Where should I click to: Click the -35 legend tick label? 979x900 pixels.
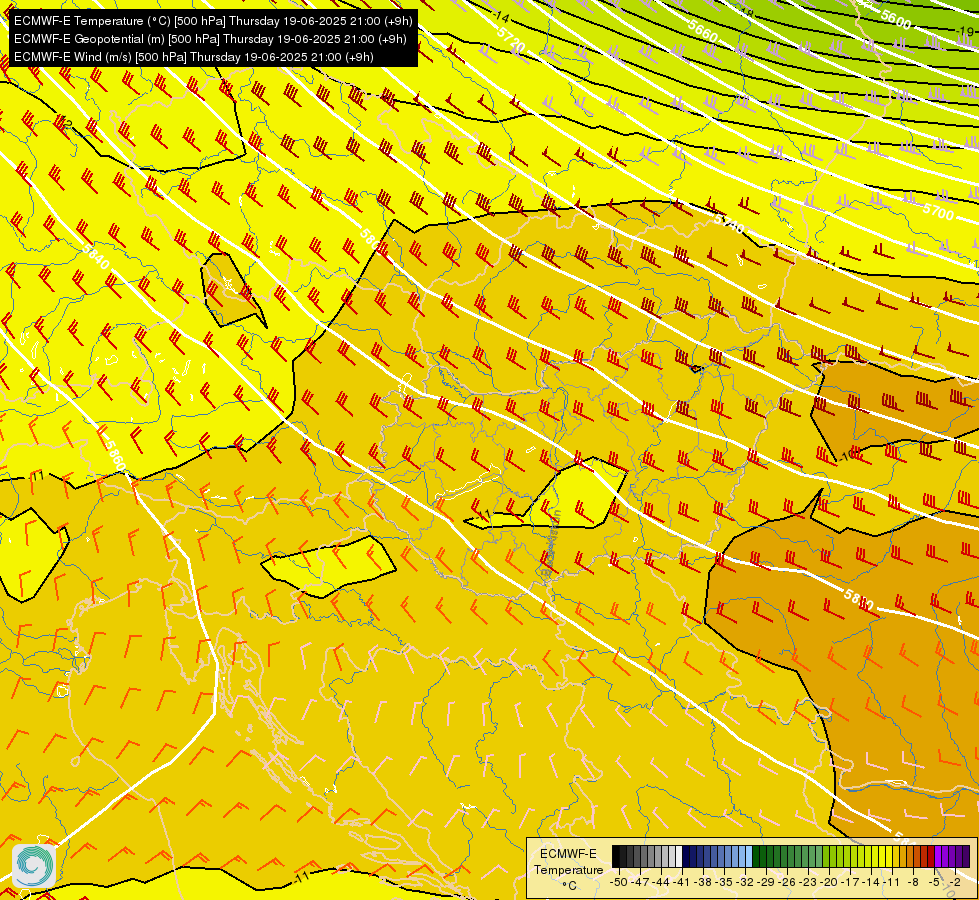(724, 883)
